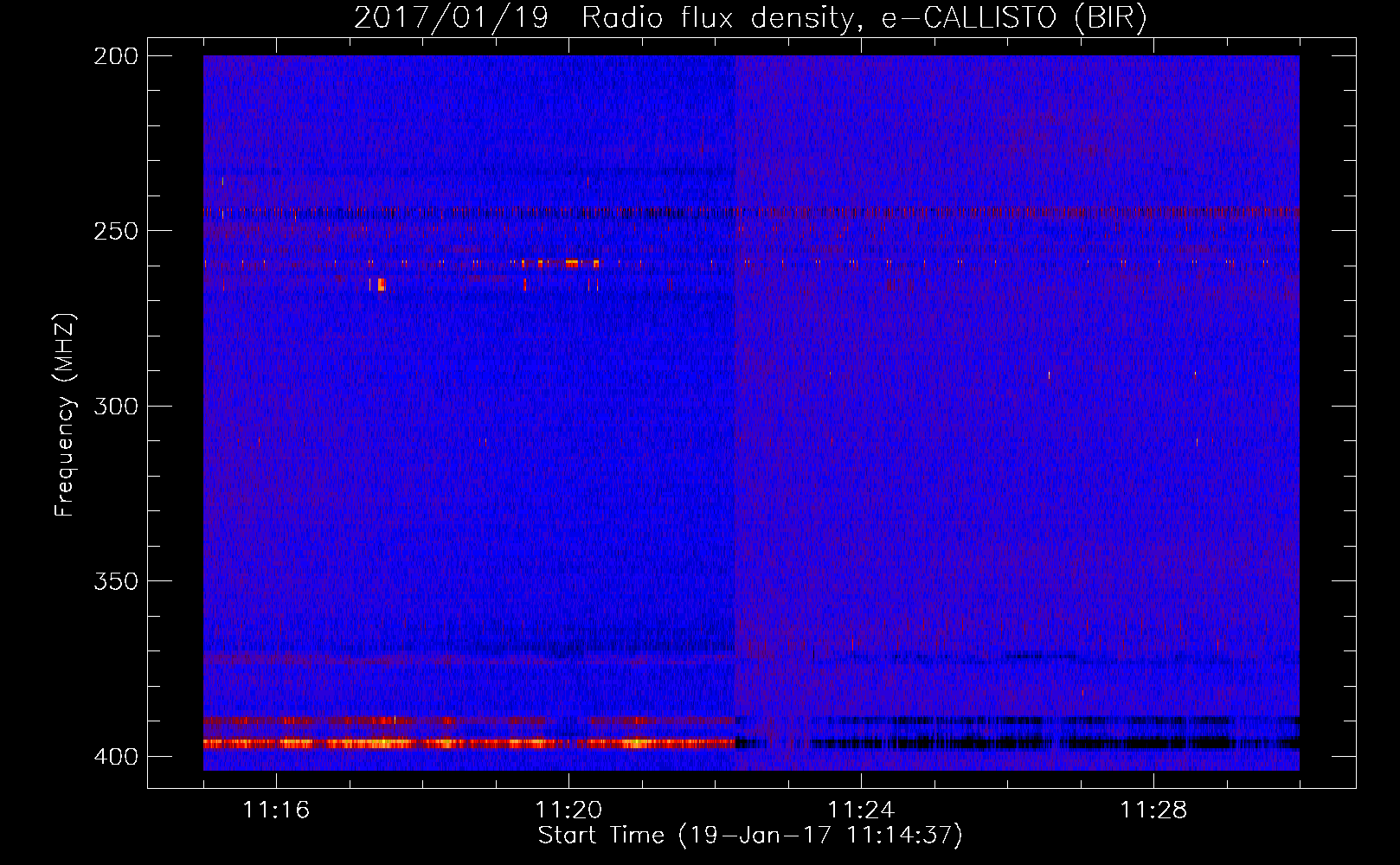Click the 'Start Time (19-Jan-17 11:14:37)' axis label

pos(750,836)
